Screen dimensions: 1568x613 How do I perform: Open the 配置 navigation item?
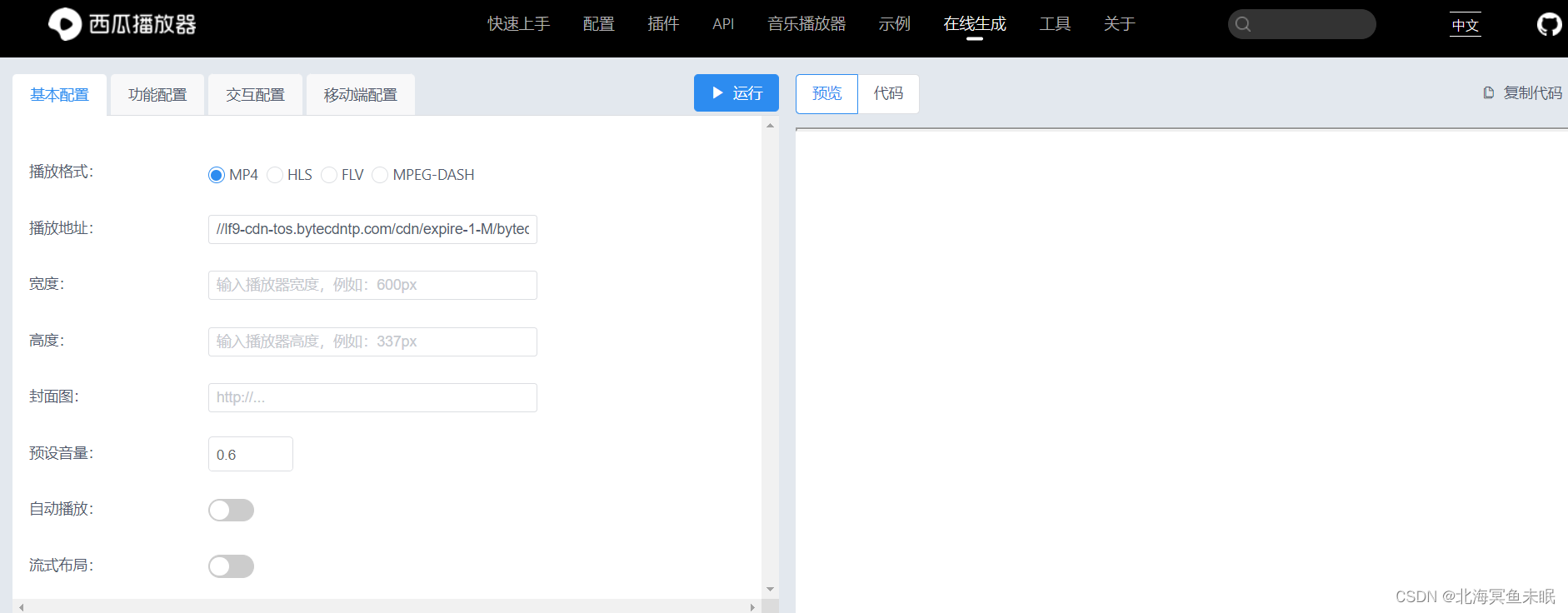coord(599,24)
